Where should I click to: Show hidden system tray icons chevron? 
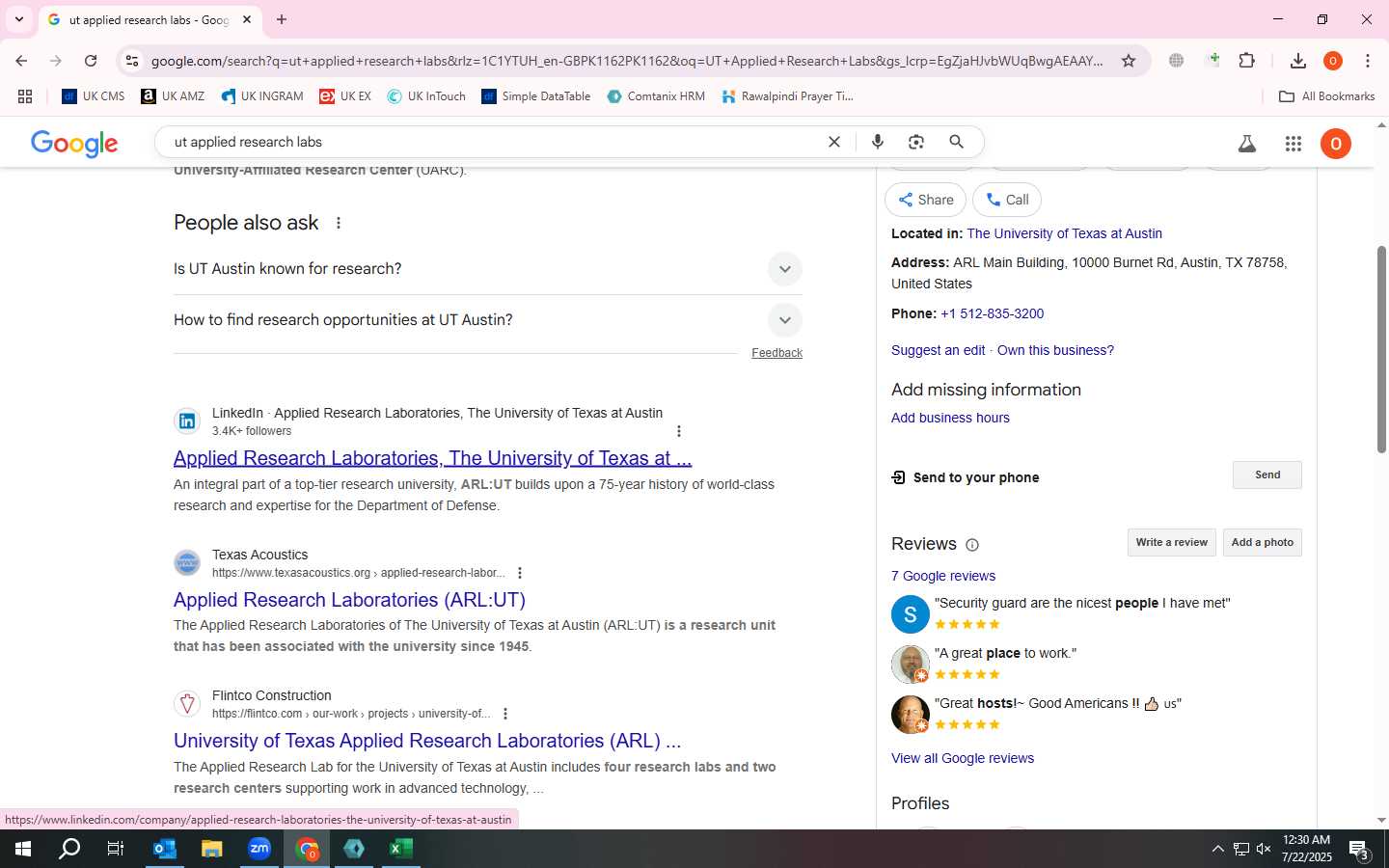pyautogui.click(x=1217, y=849)
